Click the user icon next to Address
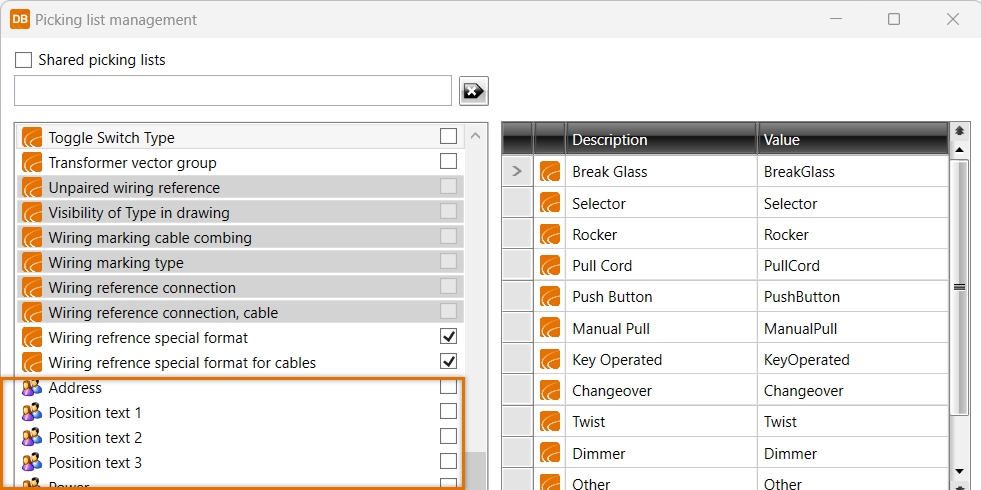 click(x=32, y=388)
